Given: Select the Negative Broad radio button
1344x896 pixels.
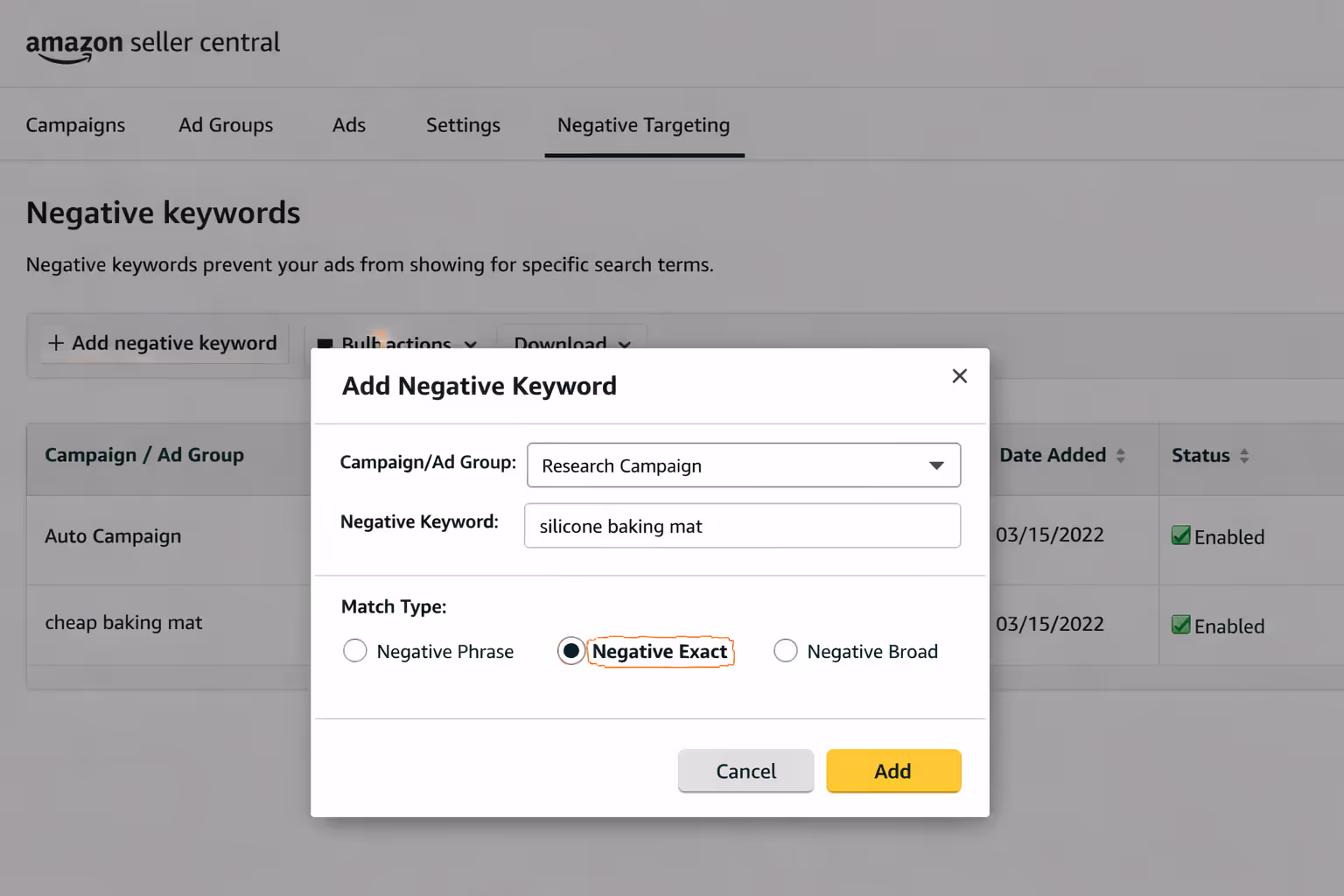Looking at the screenshot, I should click(x=786, y=651).
